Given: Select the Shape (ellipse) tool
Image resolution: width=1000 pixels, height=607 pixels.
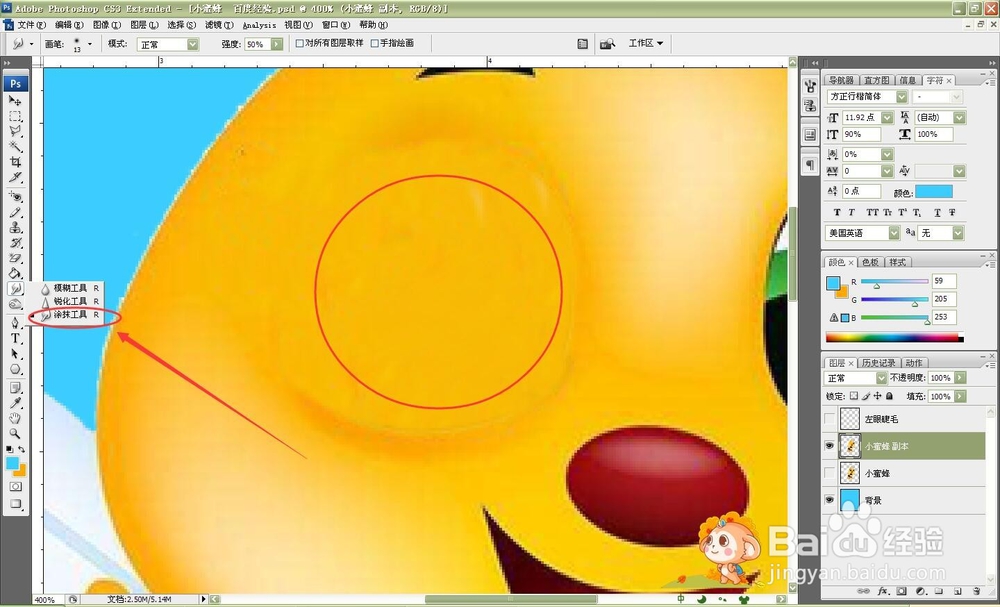Looking at the screenshot, I should [15, 369].
